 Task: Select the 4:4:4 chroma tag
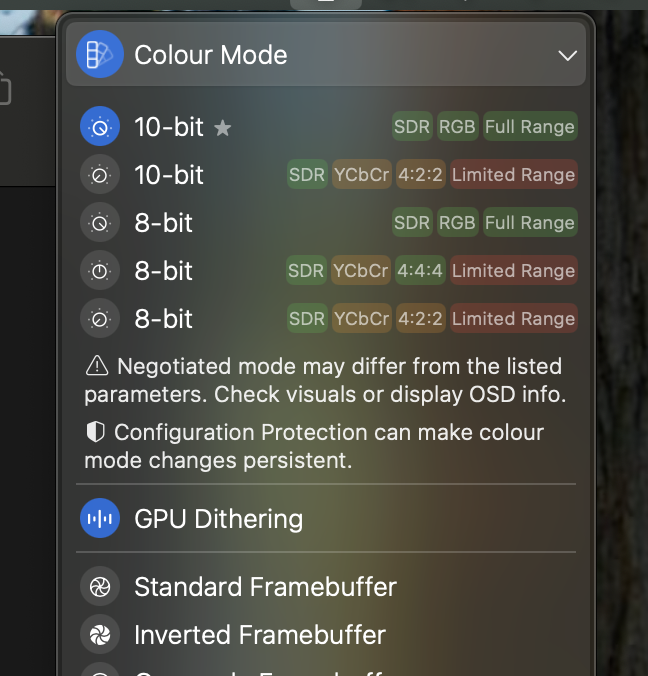pyautogui.click(x=420, y=271)
